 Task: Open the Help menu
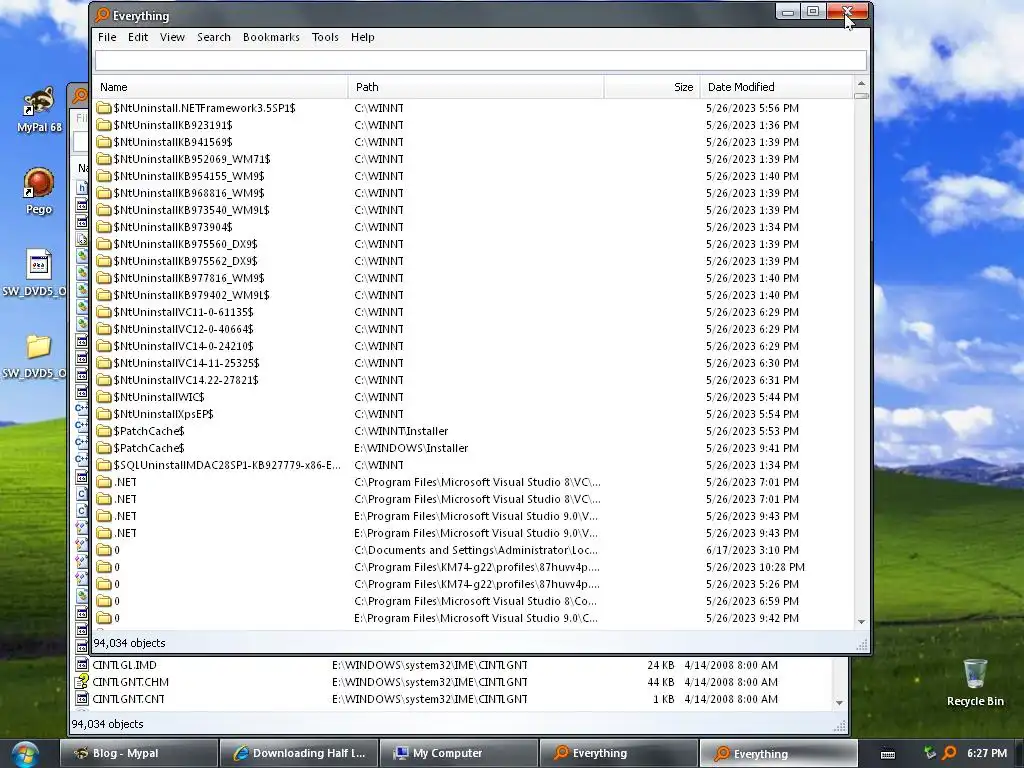pos(362,37)
